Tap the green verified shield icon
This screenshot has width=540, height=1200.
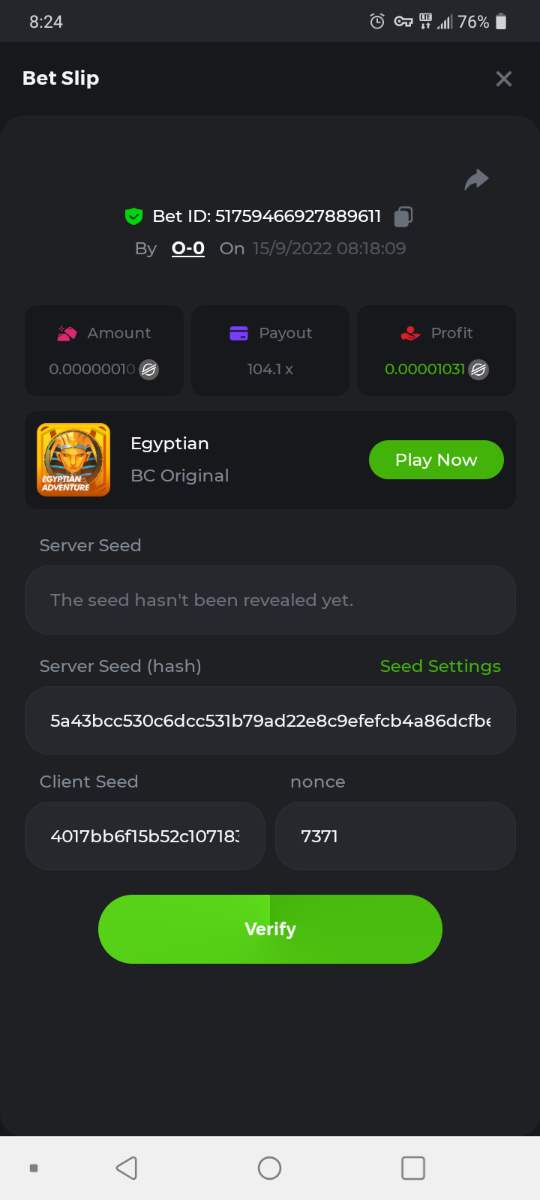point(134,216)
